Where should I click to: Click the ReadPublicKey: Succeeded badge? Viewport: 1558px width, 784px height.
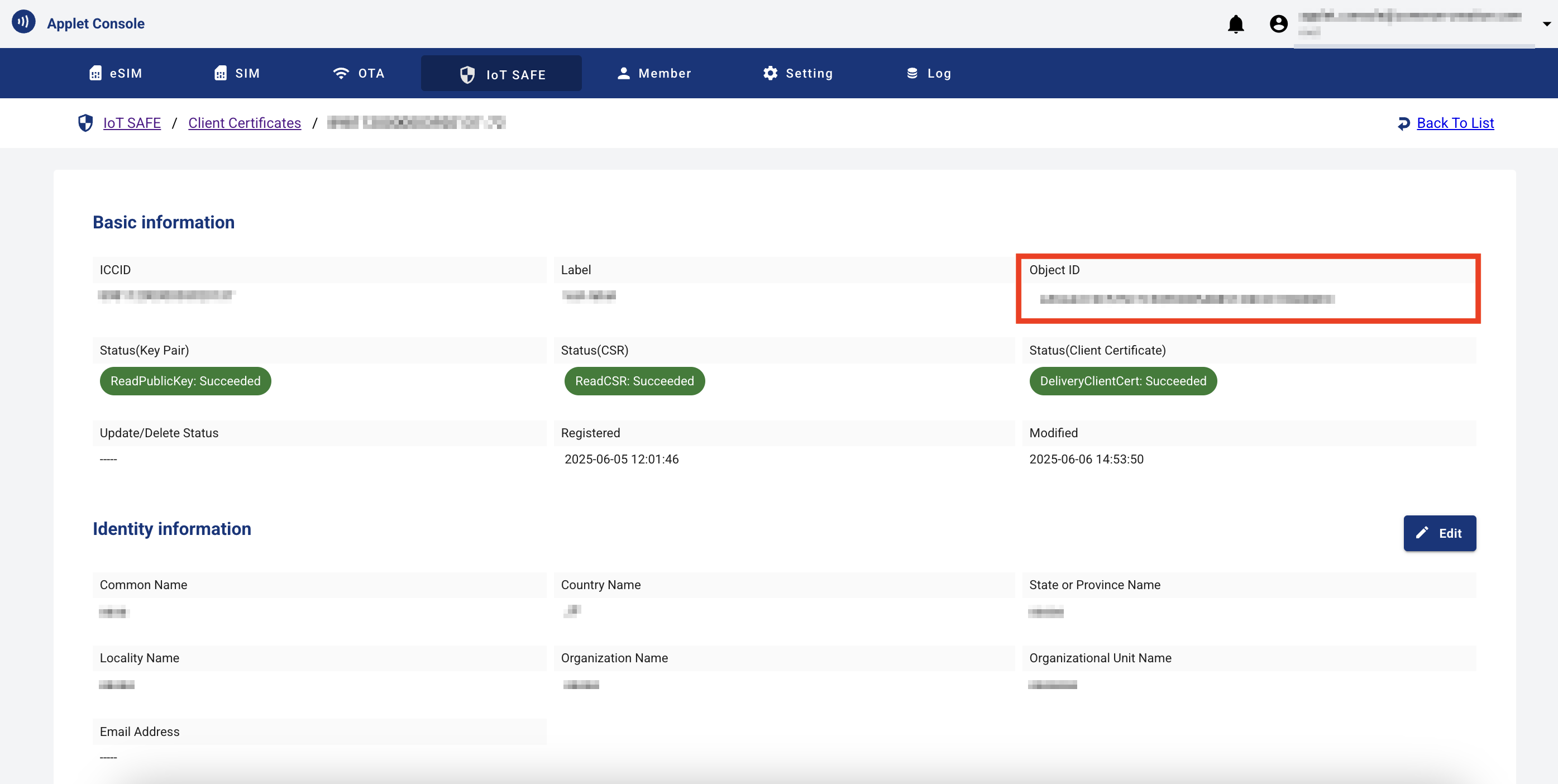pyautogui.click(x=186, y=381)
